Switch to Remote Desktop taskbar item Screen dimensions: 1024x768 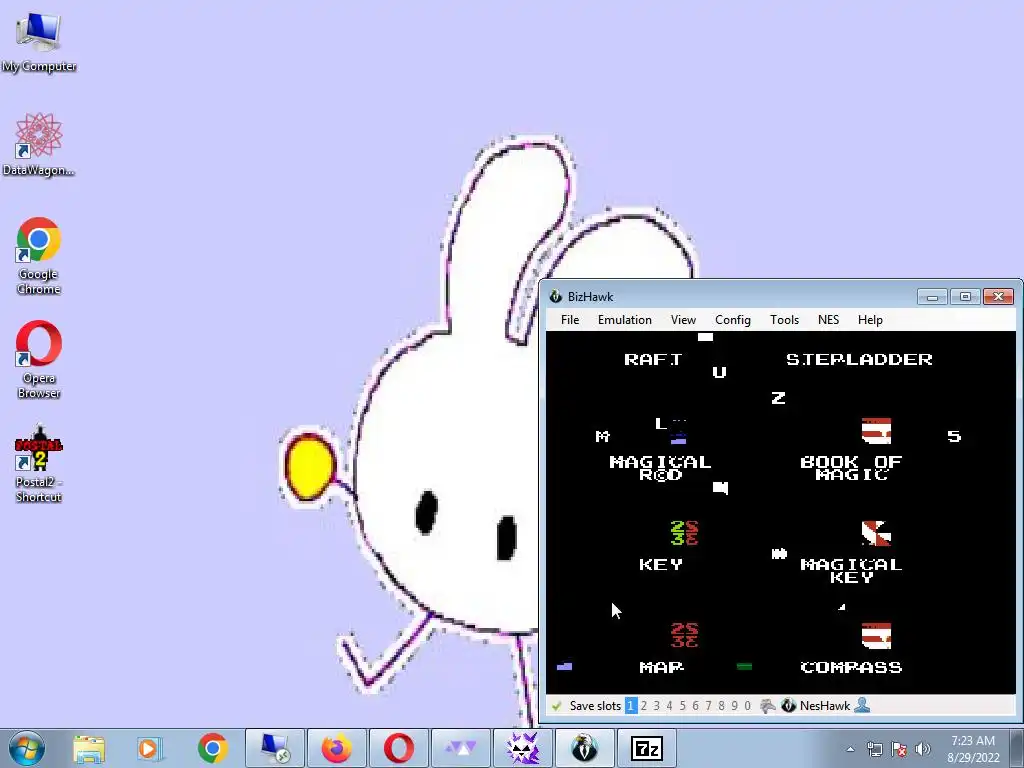click(x=275, y=748)
